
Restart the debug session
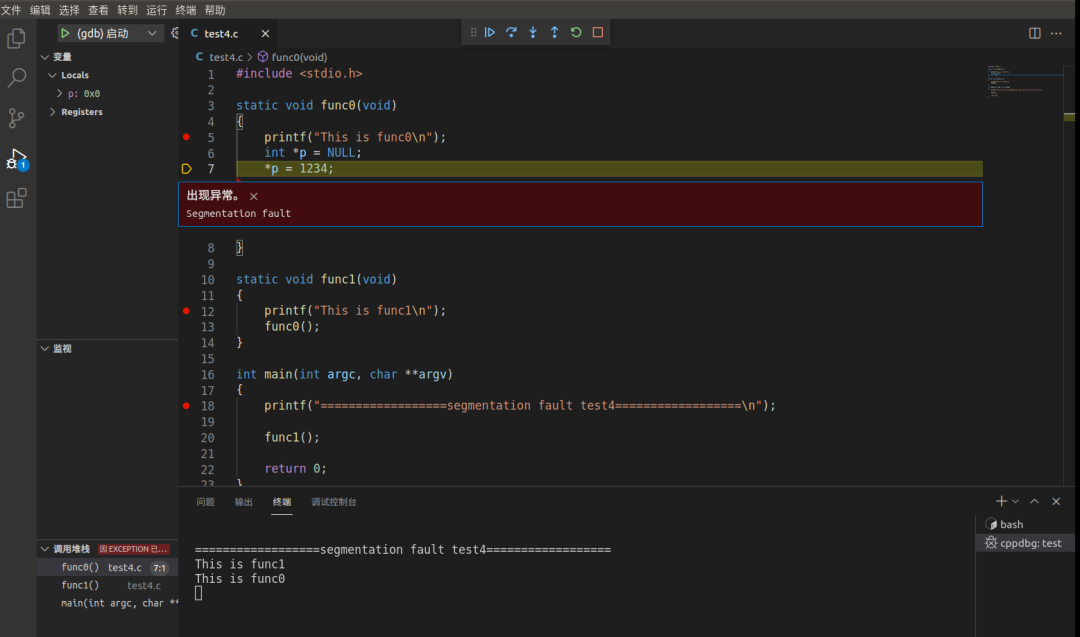click(x=576, y=32)
